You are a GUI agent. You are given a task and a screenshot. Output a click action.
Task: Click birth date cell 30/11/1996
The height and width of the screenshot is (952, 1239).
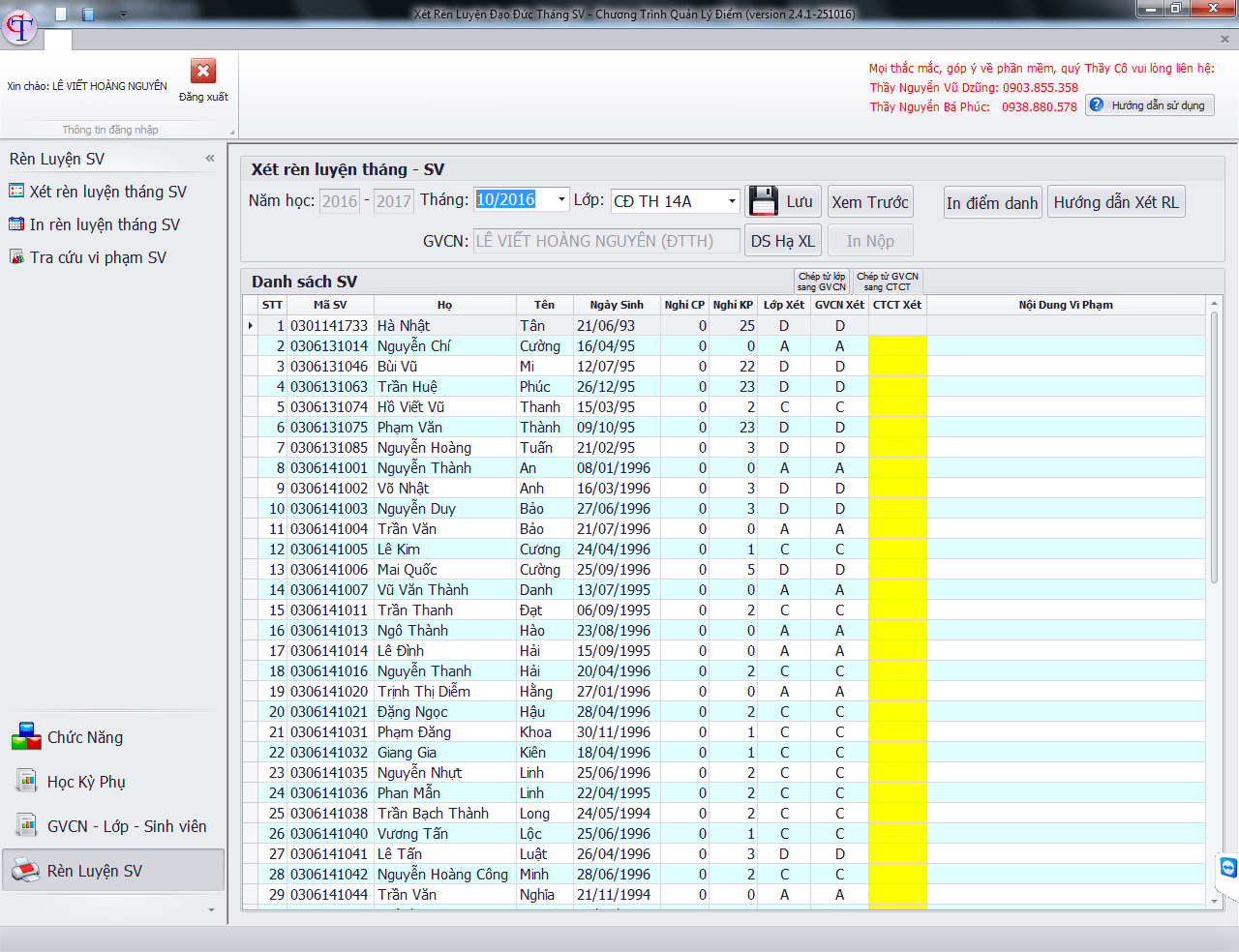[617, 732]
